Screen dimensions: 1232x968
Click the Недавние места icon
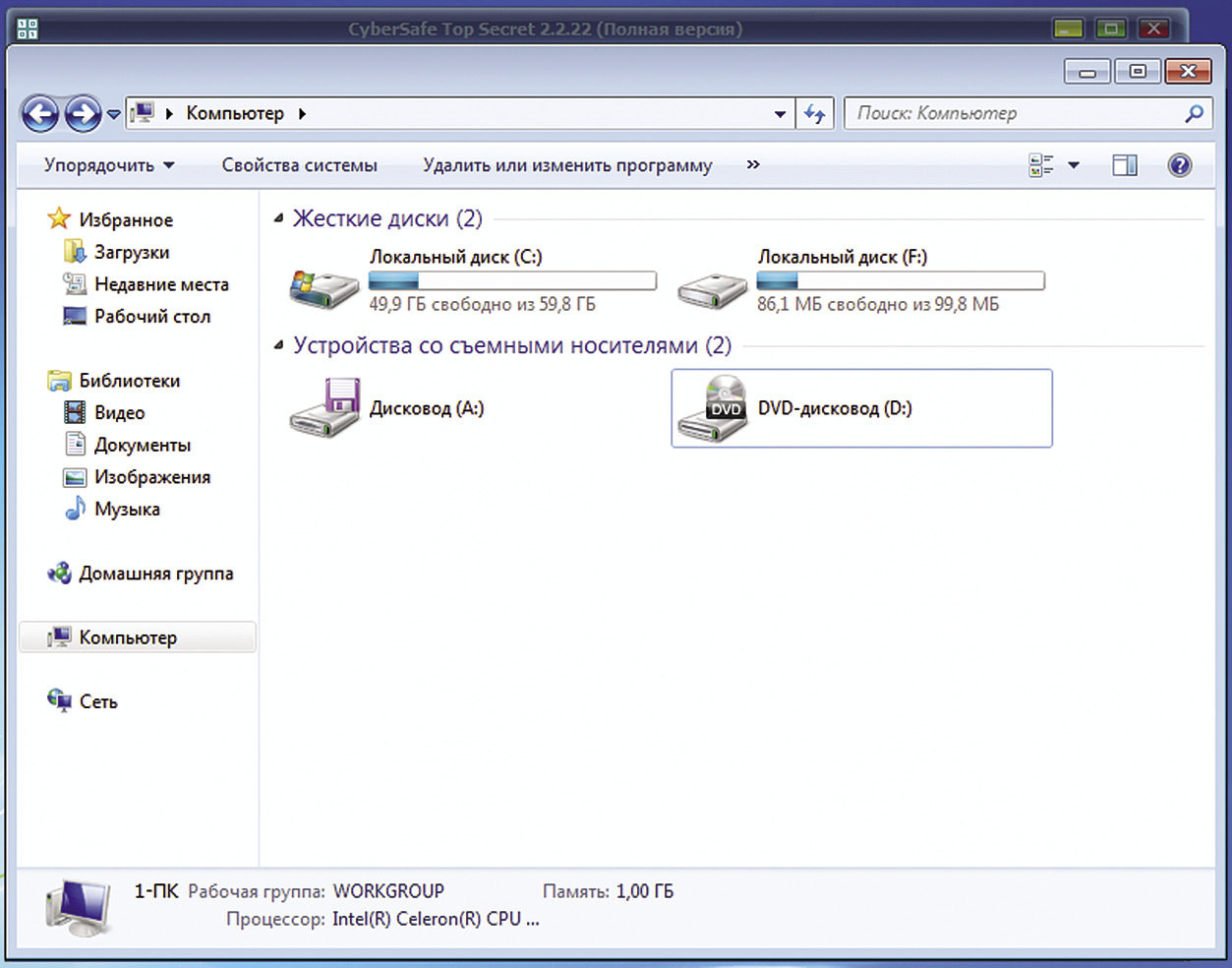tap(75, 283)
